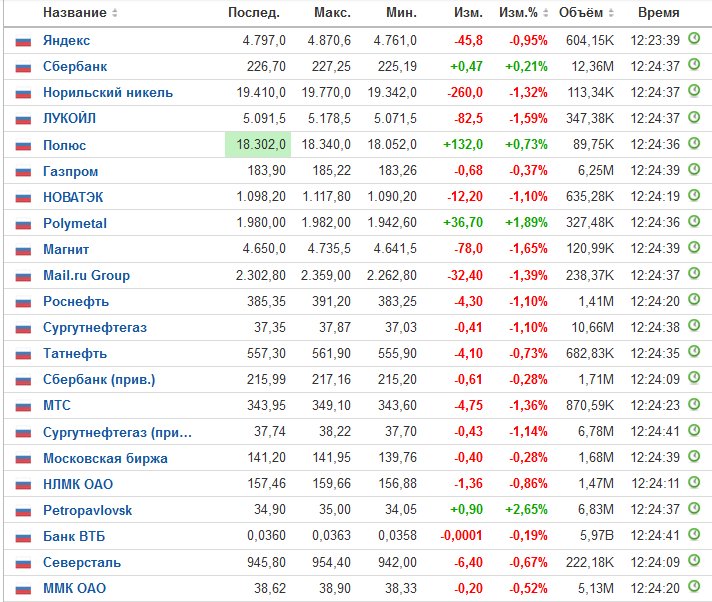Click the Russian flag icon next to Яндекс
This screenshot has width=712, height=602.
pyautogui.click(x=23, y=42)
